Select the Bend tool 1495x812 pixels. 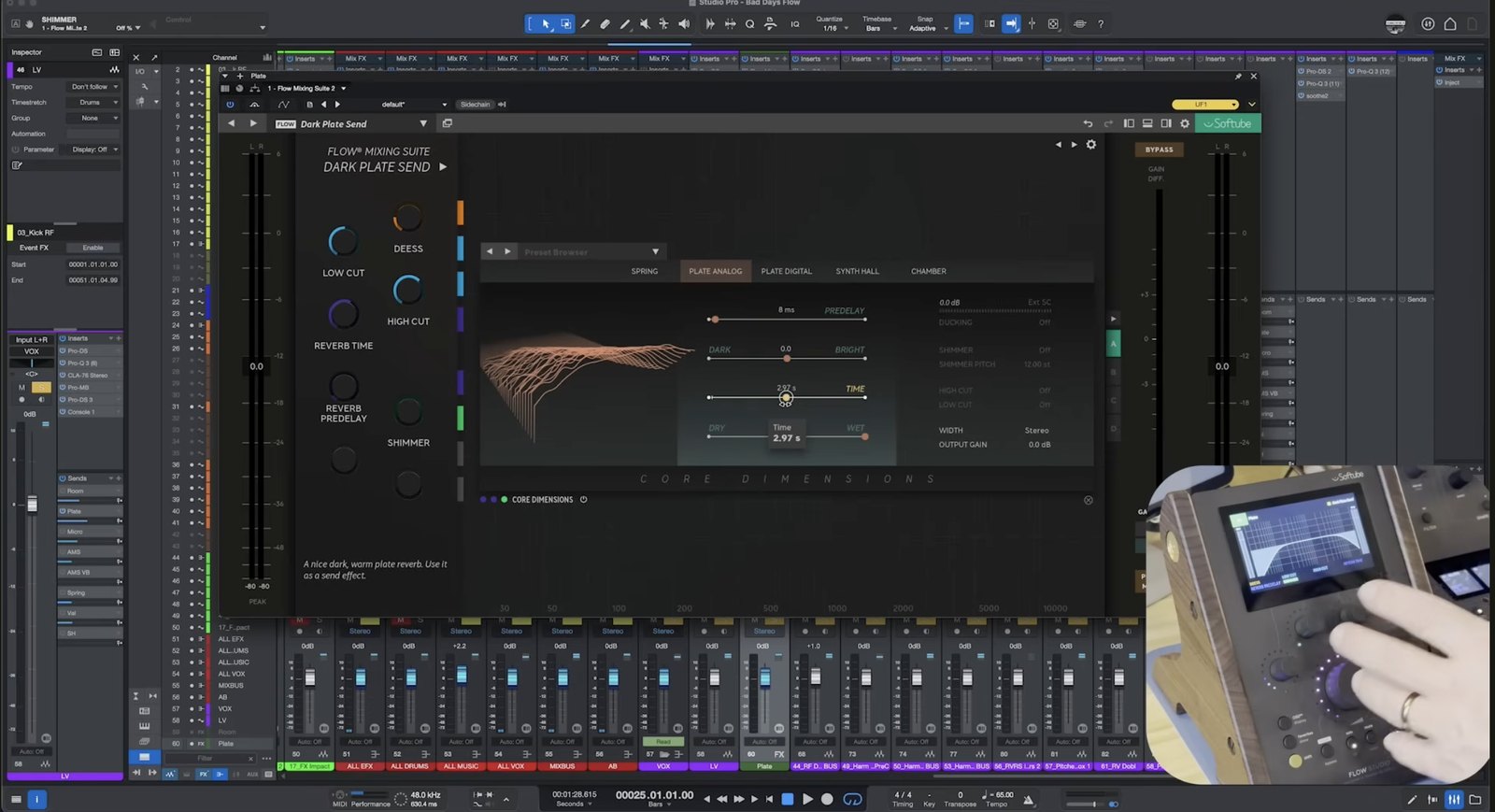(663, 24)
